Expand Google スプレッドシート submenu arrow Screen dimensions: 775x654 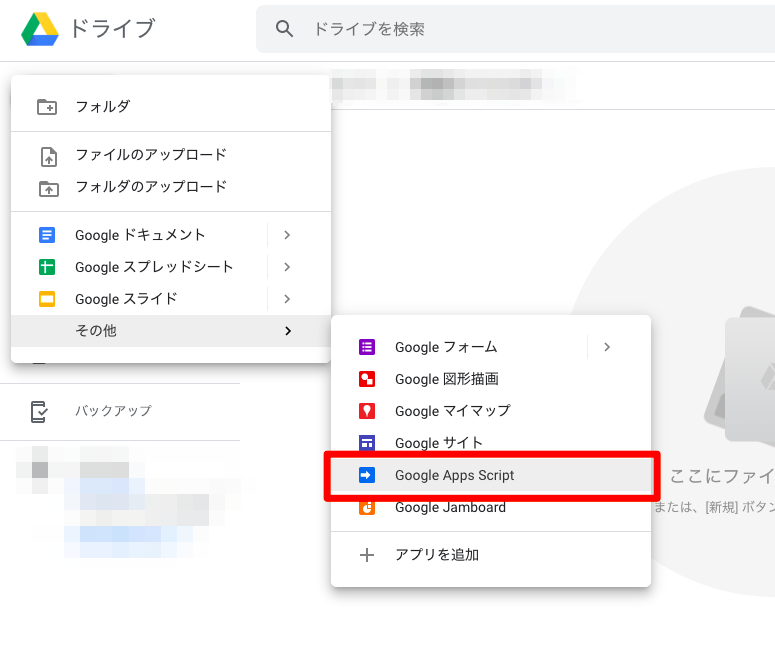click(x=287, y=267)
